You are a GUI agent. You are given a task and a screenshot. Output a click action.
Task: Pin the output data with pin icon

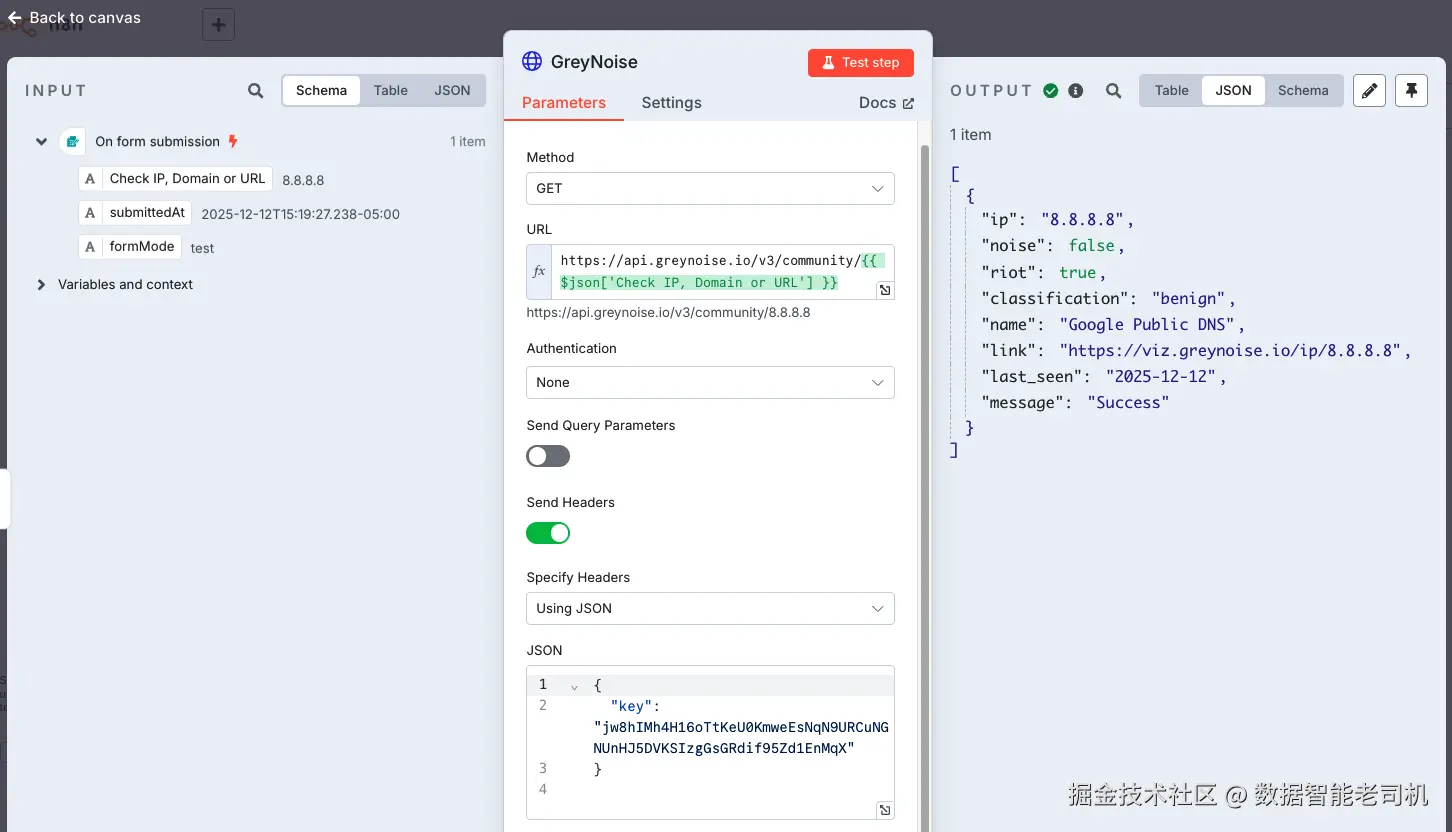tap(1411, 91)
